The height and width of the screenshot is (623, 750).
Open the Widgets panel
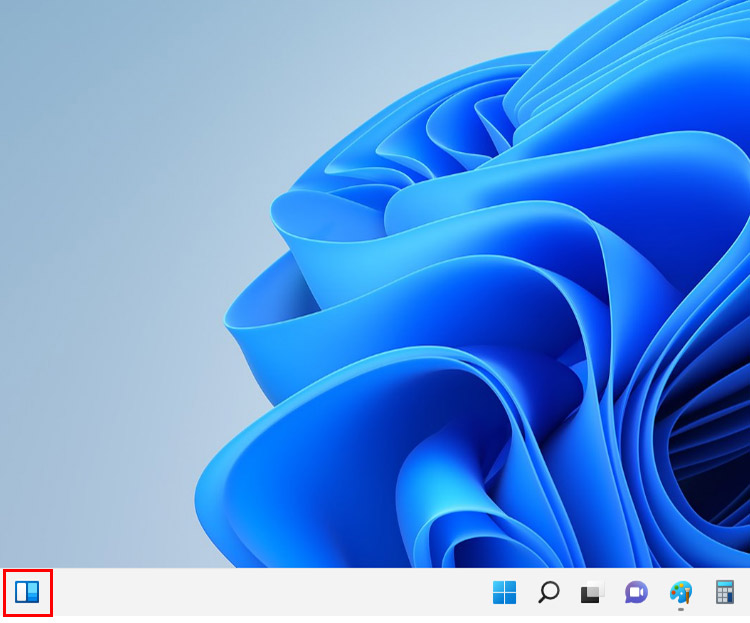(x=27, y=592)
